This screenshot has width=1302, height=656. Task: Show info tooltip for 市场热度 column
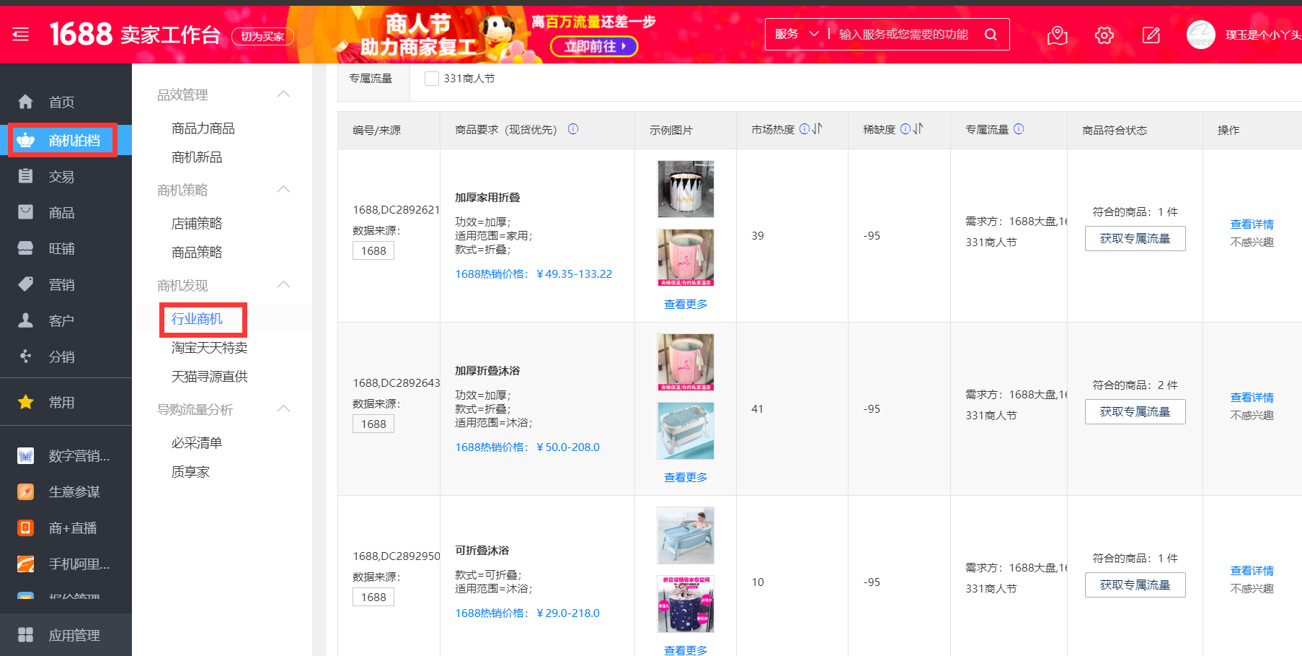point(804,129)
